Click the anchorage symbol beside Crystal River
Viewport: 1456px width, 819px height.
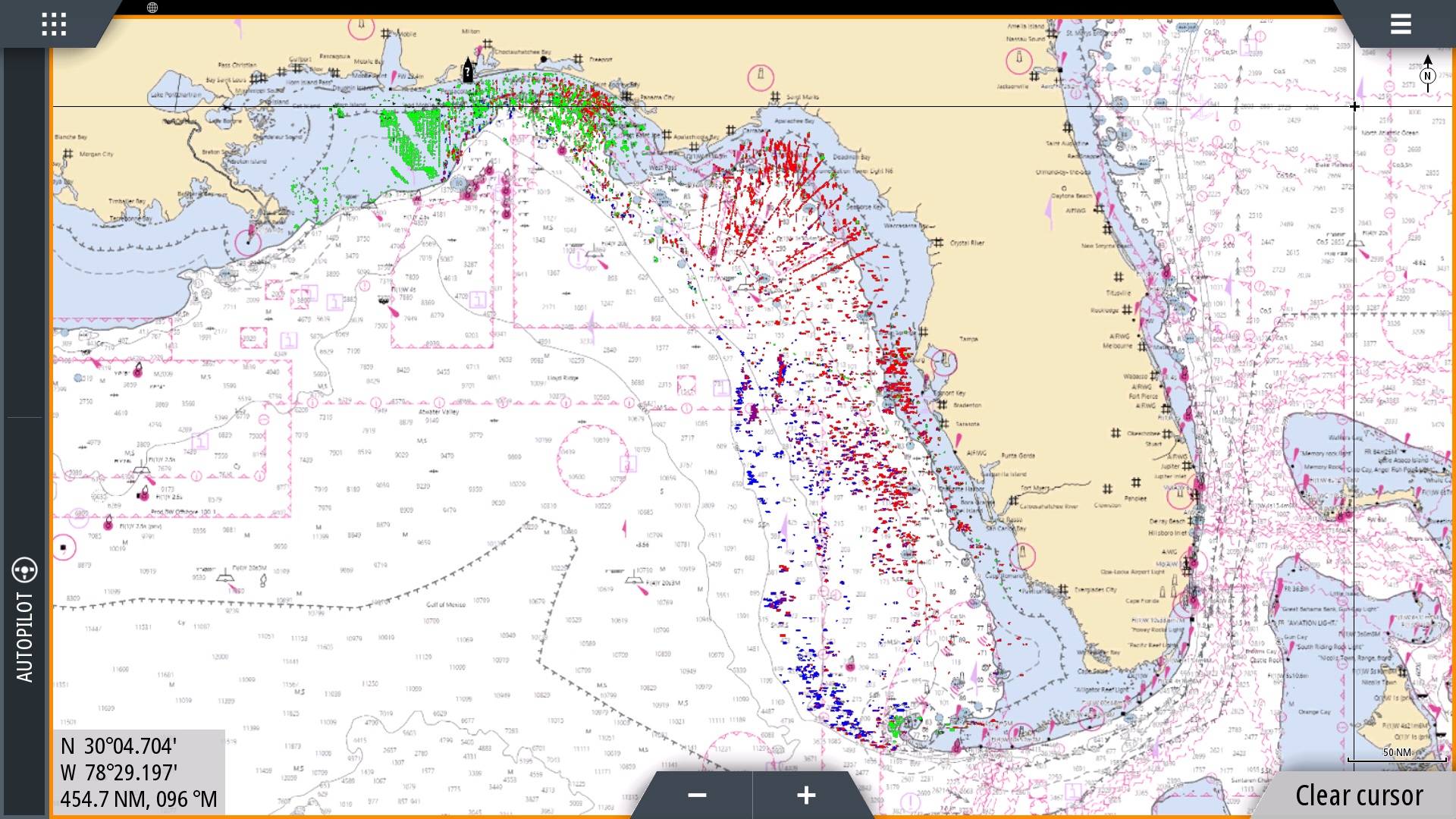(939, 243)
